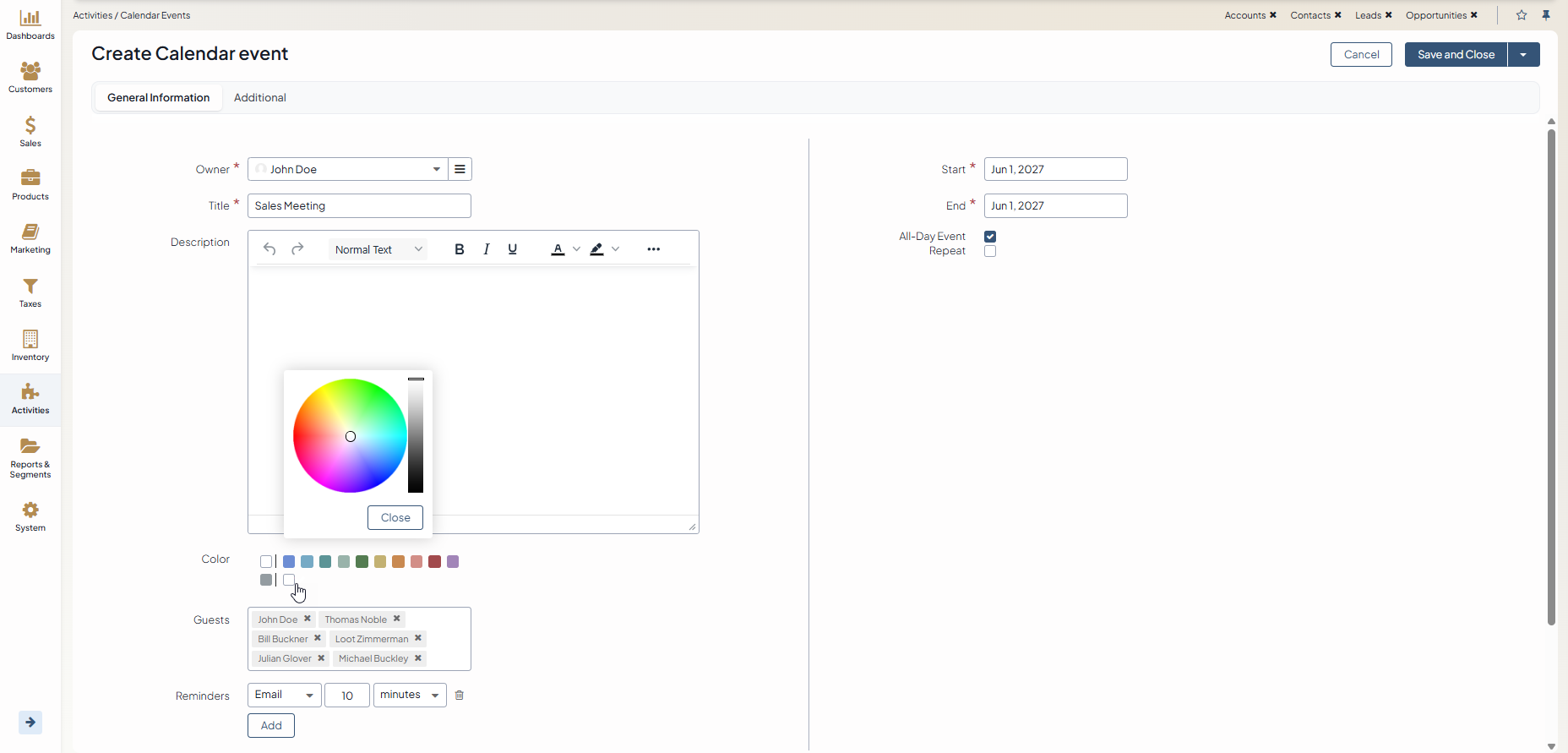Open the more options ellipsis in editor toolbar
This screenshot has width=1568, height=753.
pyautogui.click(x=654, y=249)
